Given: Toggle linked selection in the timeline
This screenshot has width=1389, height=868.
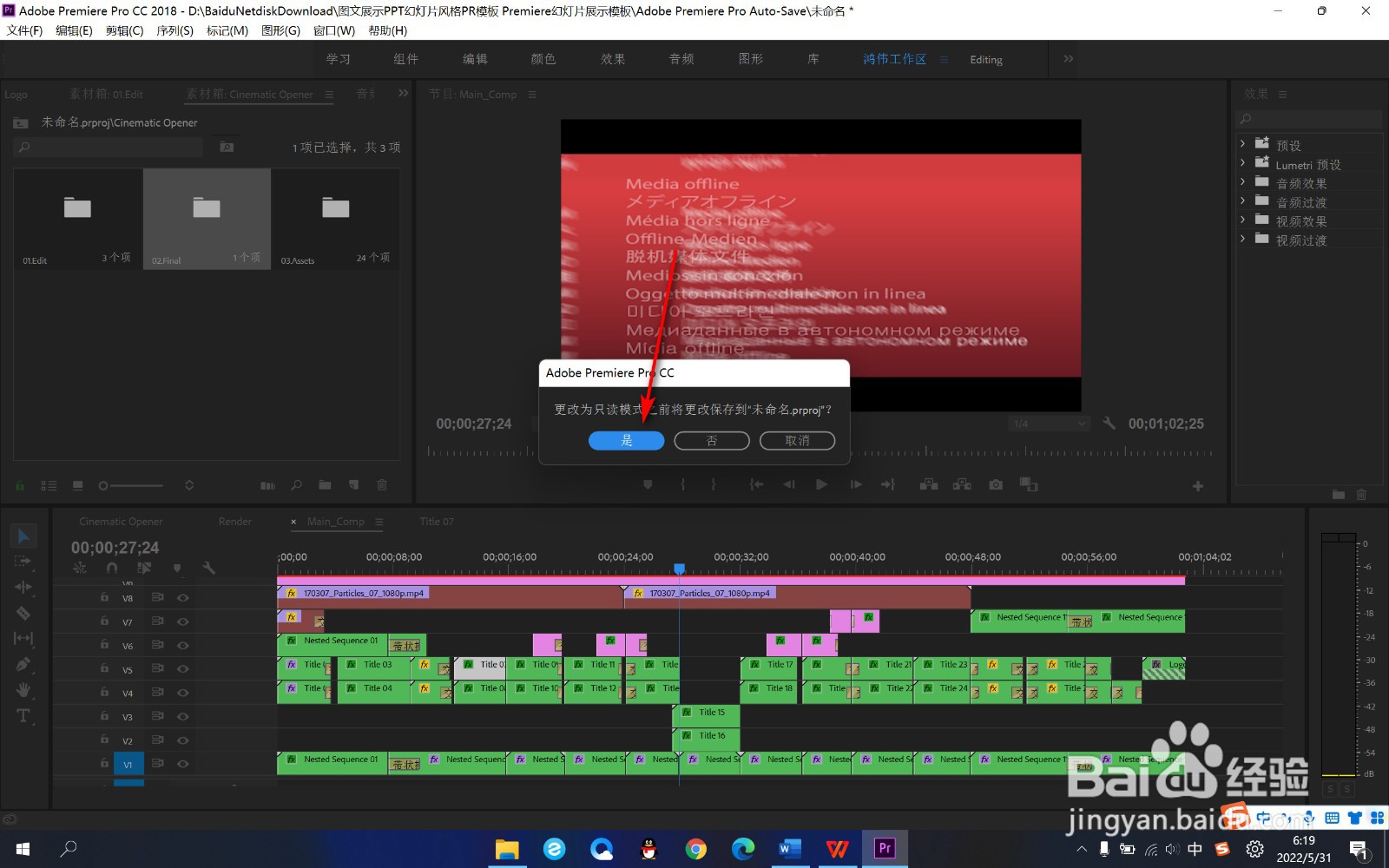Looking at the screenshot, I should (x=144, y=568).
